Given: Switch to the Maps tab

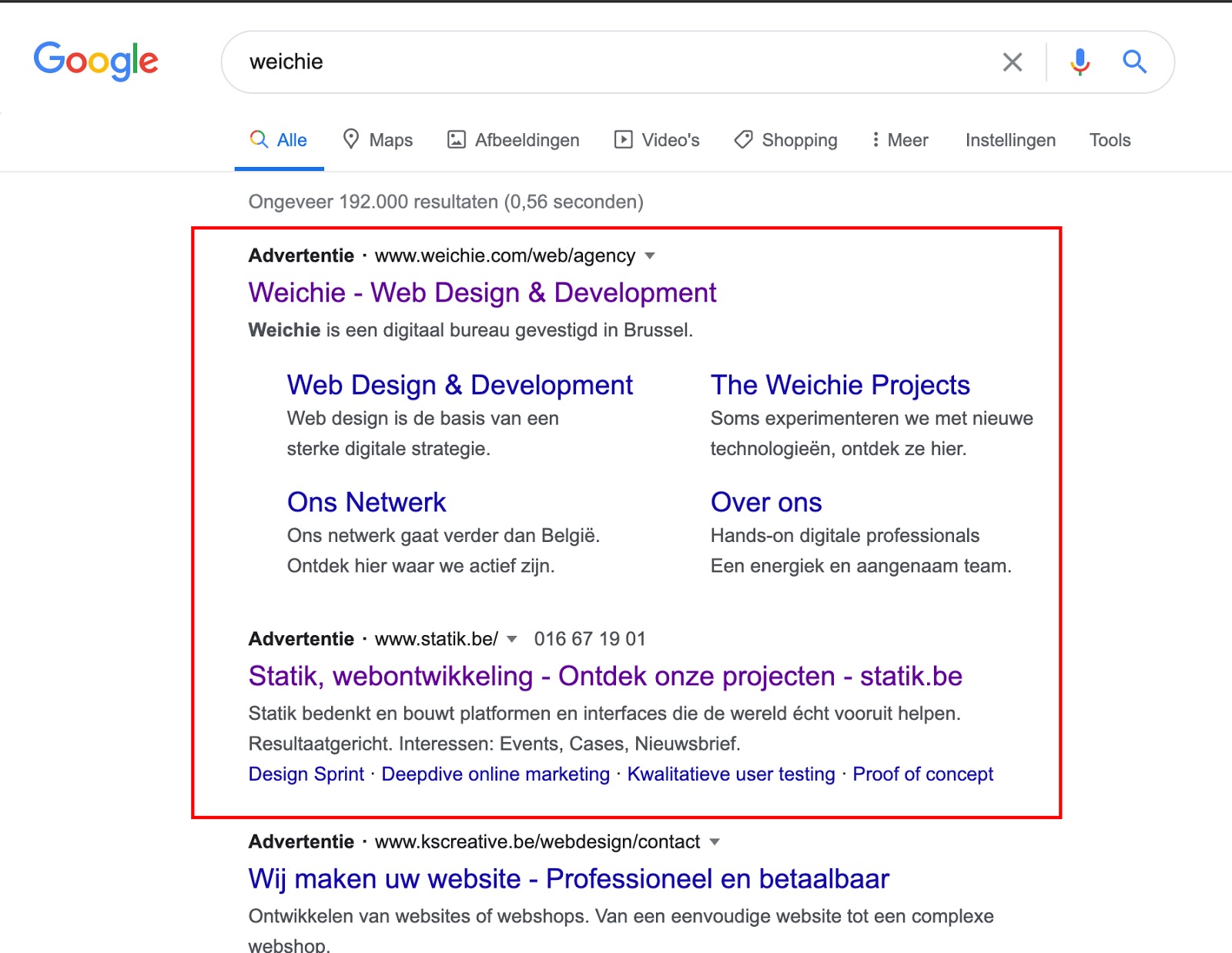Looking at the screenshot, I should pos(377,140).
